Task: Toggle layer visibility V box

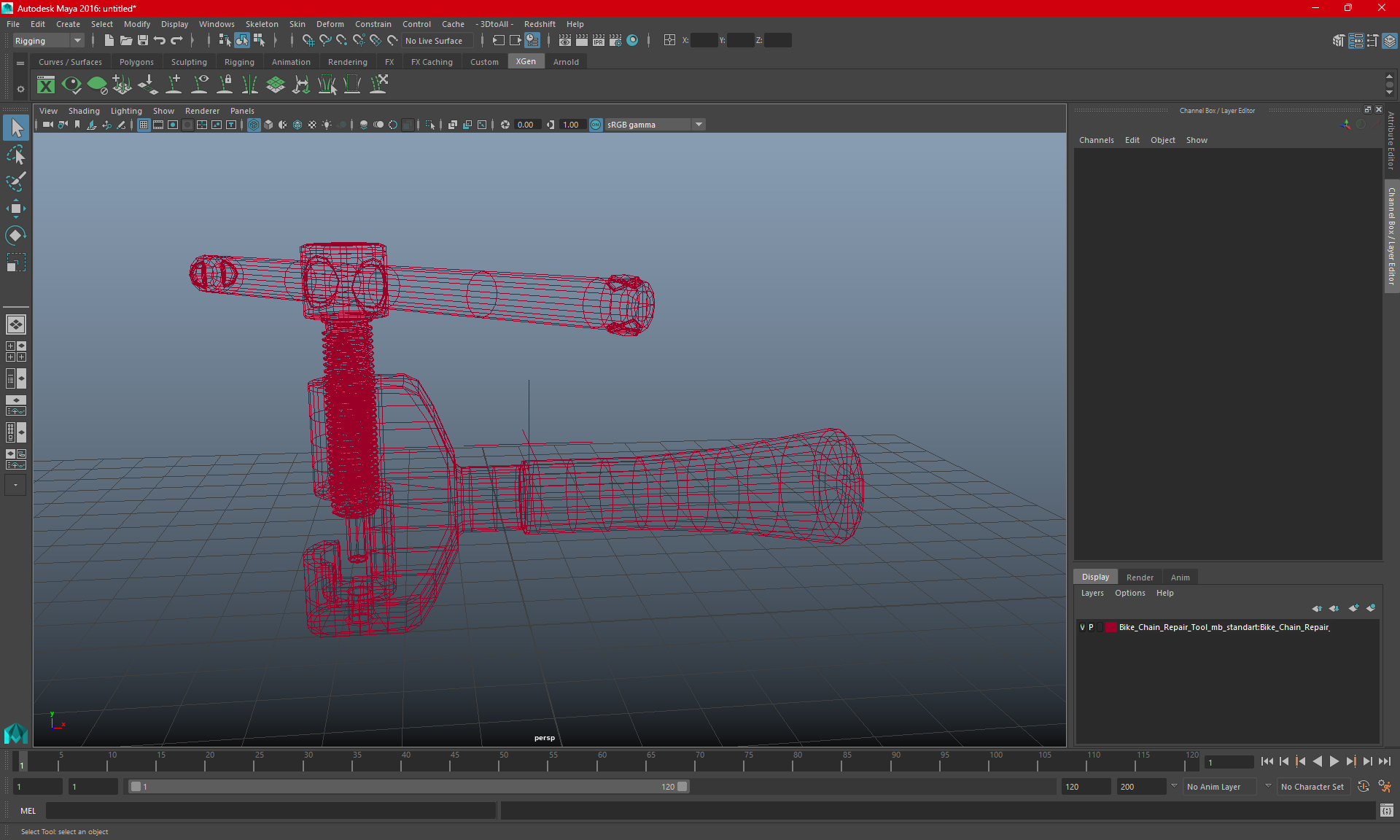Action: [x=1082, y=627]
